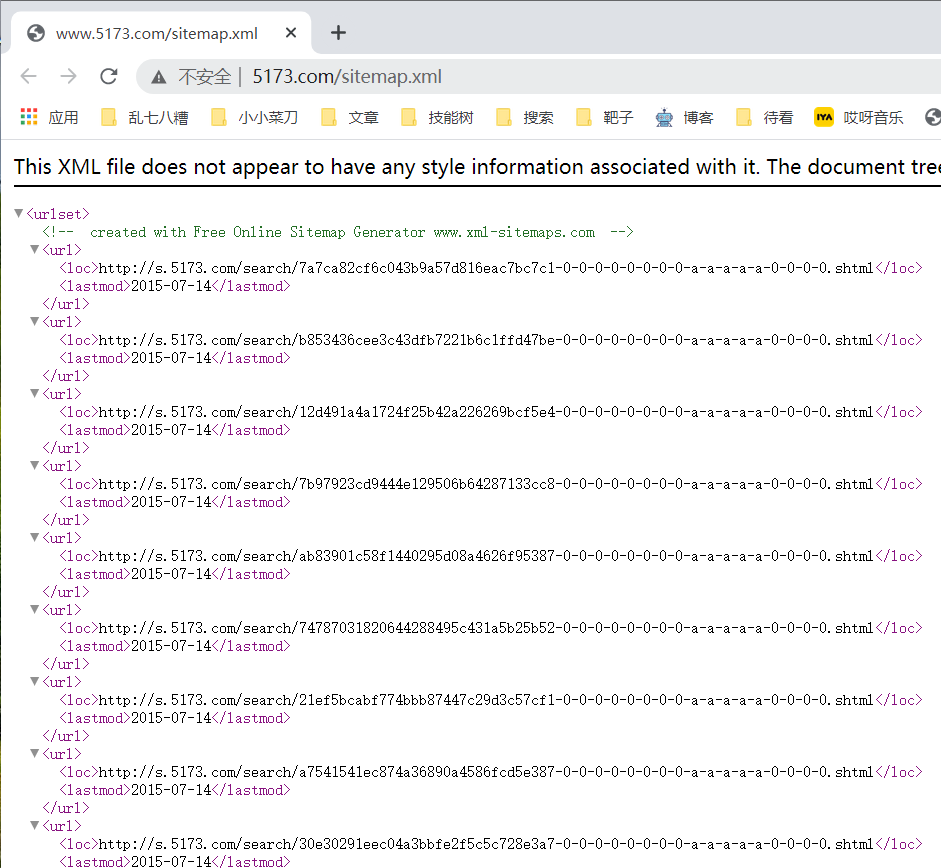941x868 pixels.
Task: Collapse the url node containing 12d491a4a1724f25
Action: tap(35, 393)
